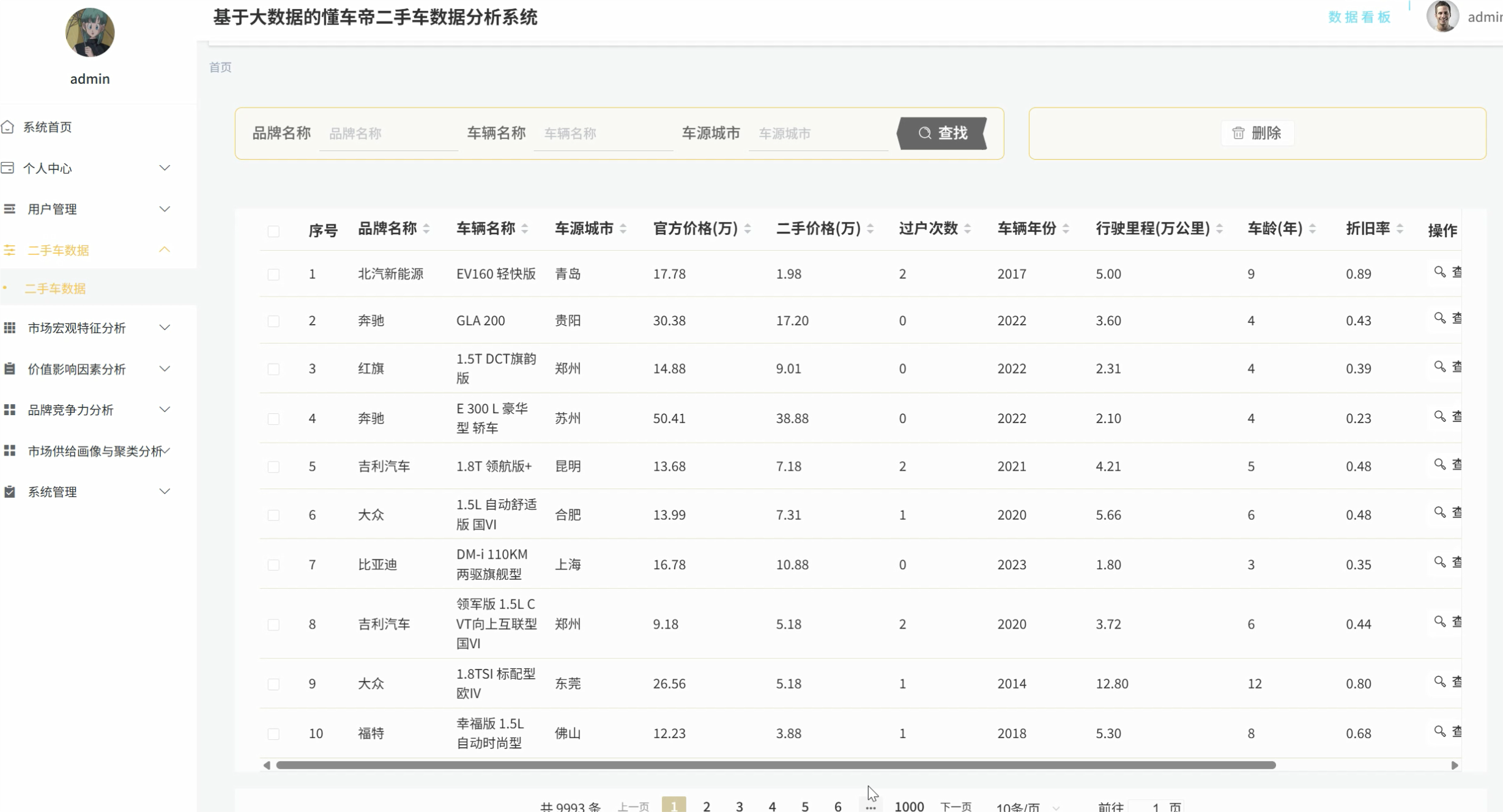This screenshot has width=1503, height=812.
Task: Expand the 系统管理 chevron
Action: (x=165, y=492)
